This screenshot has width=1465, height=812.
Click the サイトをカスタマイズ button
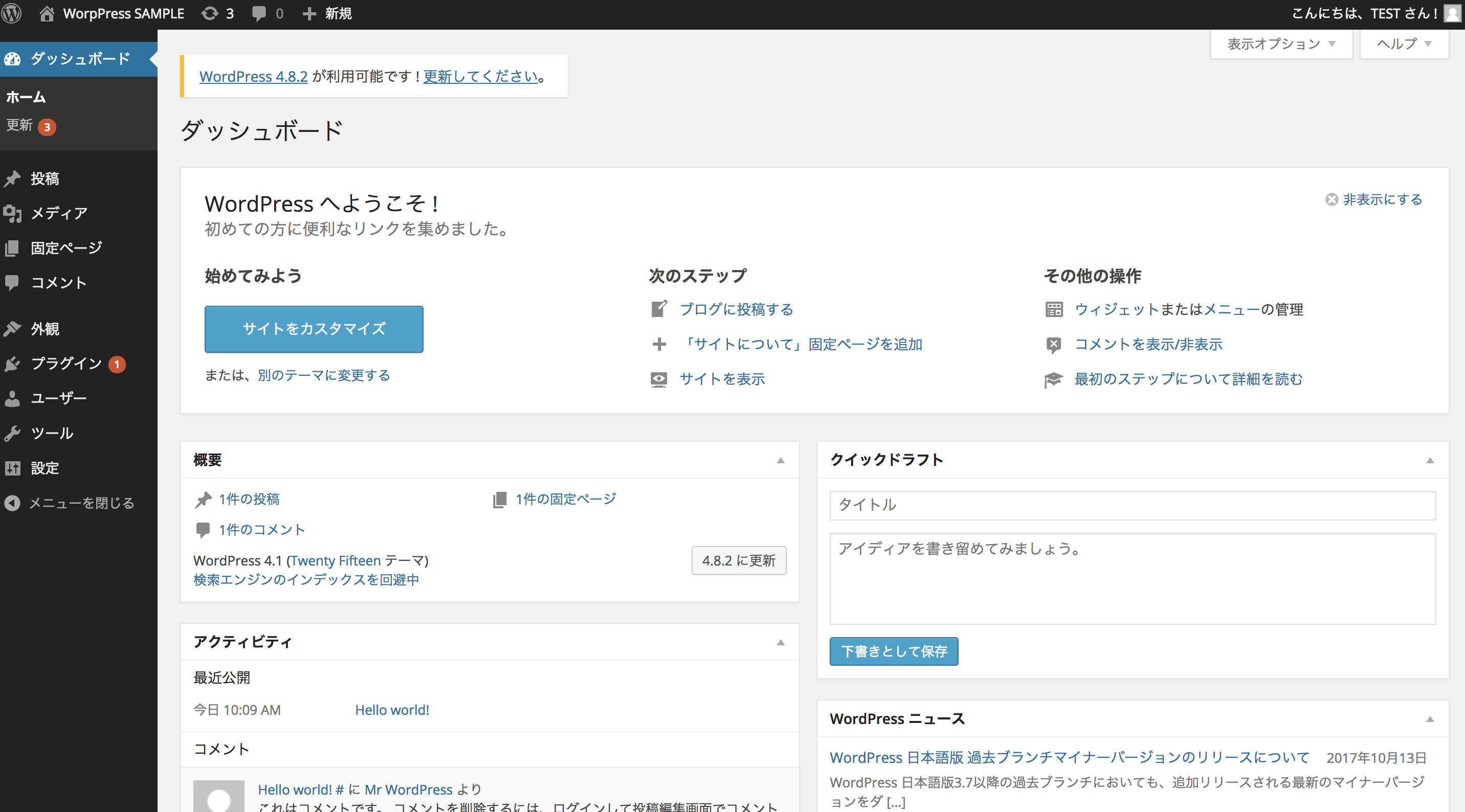pos(314,329)
